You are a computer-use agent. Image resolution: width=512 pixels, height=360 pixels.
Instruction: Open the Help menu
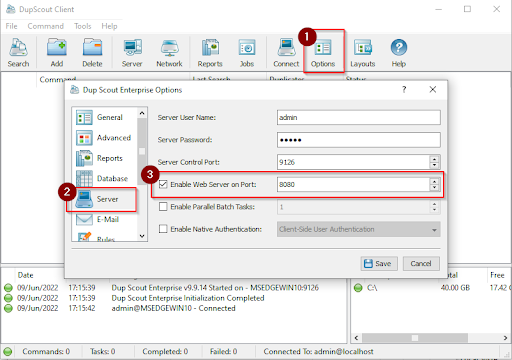pyautogui.click(x=109, y=26)
